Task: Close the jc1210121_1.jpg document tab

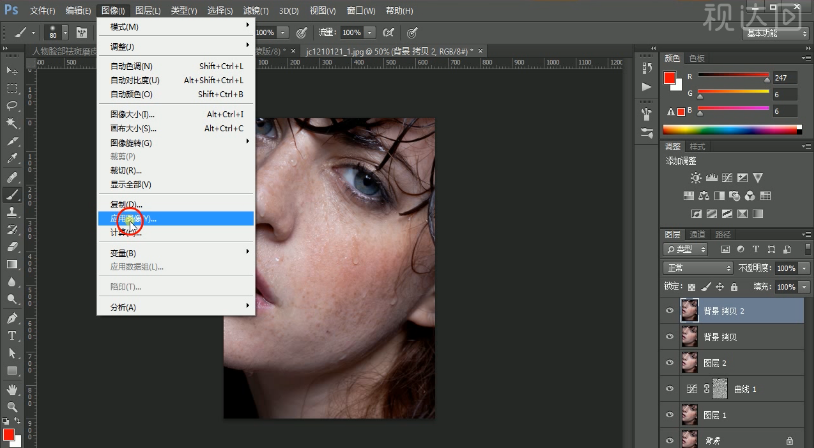Action: coord(480,51)
